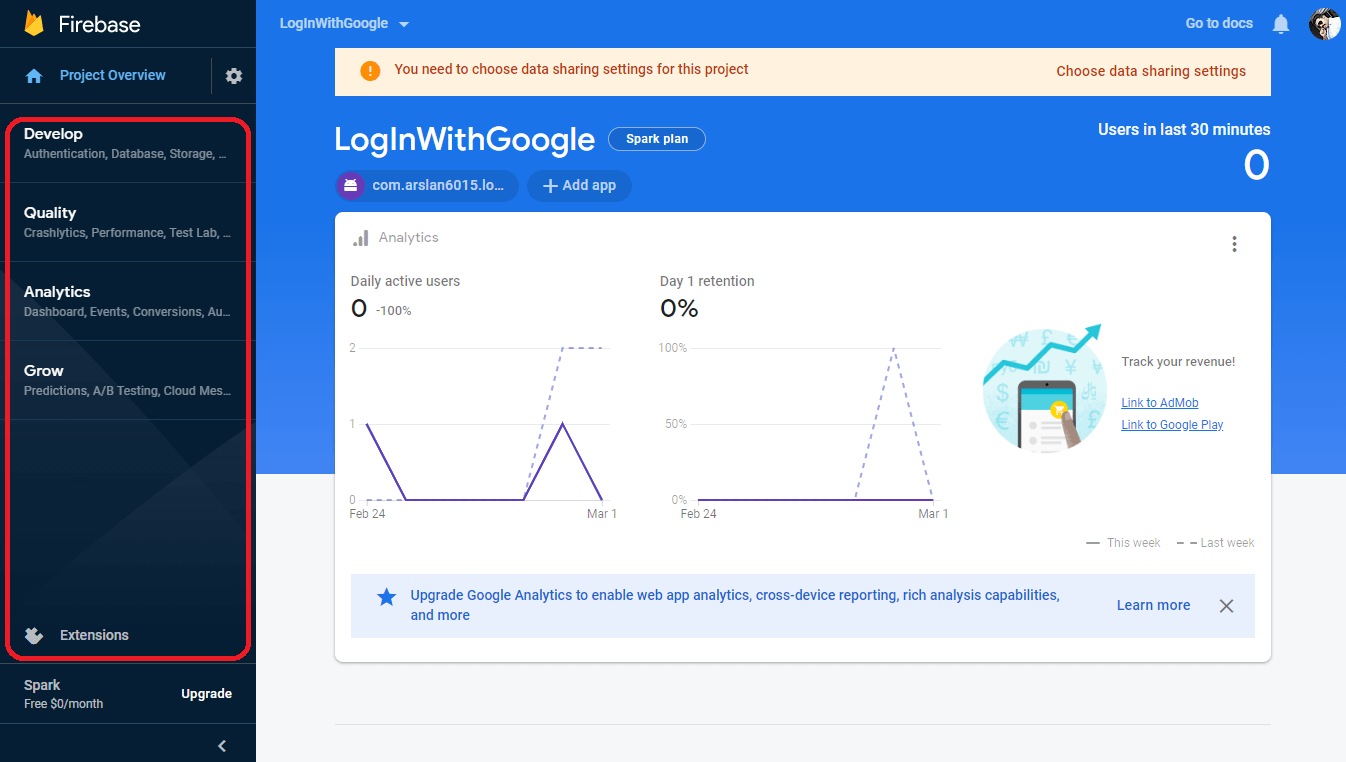1346x762 pixels.
Task: Open notifications bell icon
Action: coord(1281,24)
